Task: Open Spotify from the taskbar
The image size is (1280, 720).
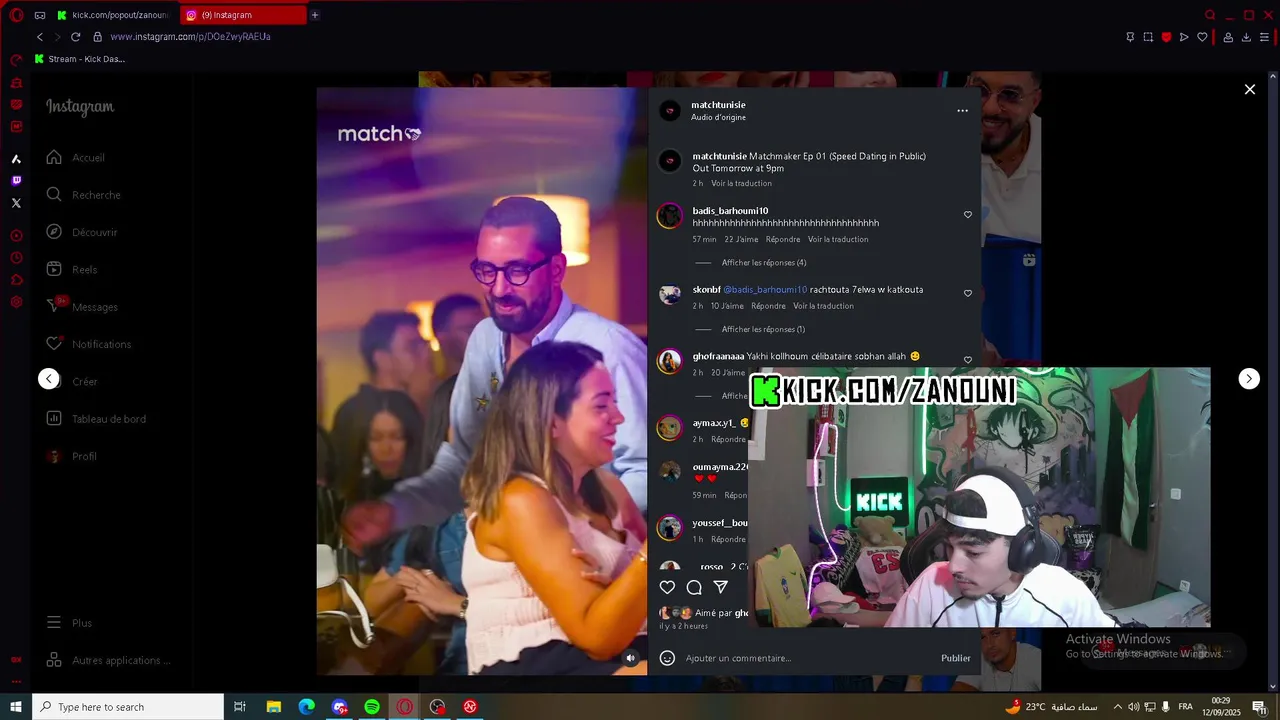Action: pyautogui.click(x=372, y=707)
